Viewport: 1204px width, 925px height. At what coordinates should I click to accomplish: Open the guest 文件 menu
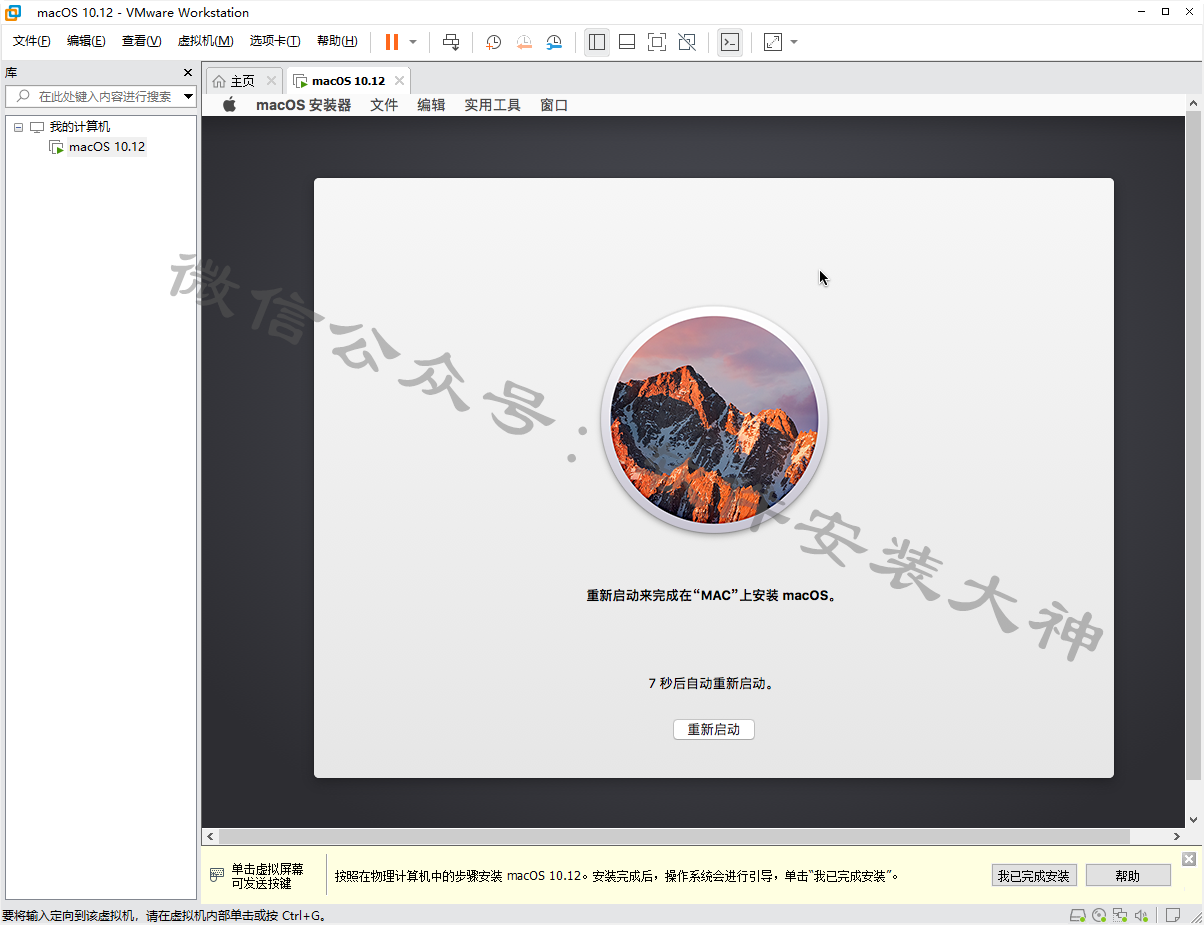pos(384,105)
